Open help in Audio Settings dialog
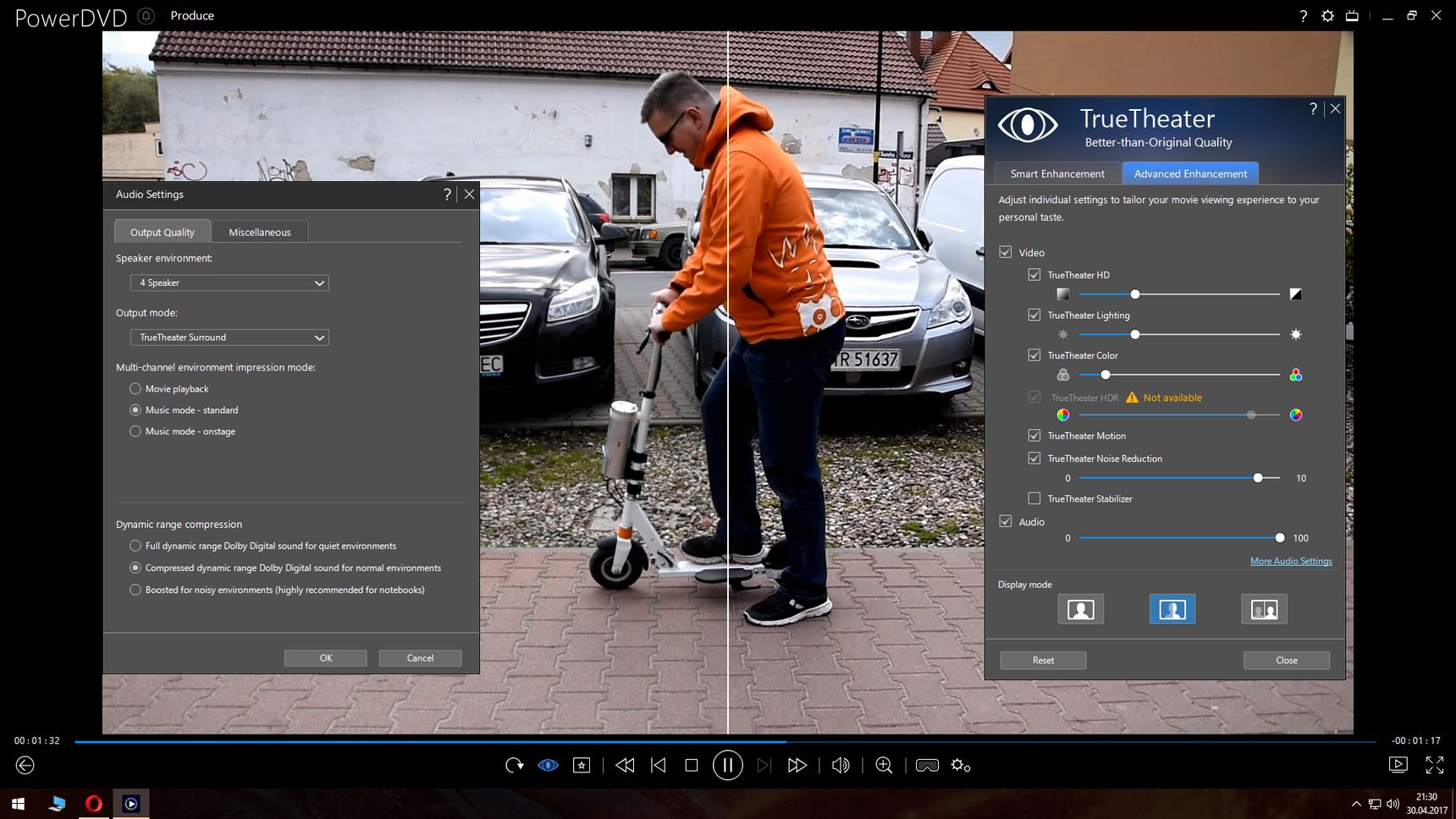The height and width of the screenshot is (819, 1456). [447, 194]
